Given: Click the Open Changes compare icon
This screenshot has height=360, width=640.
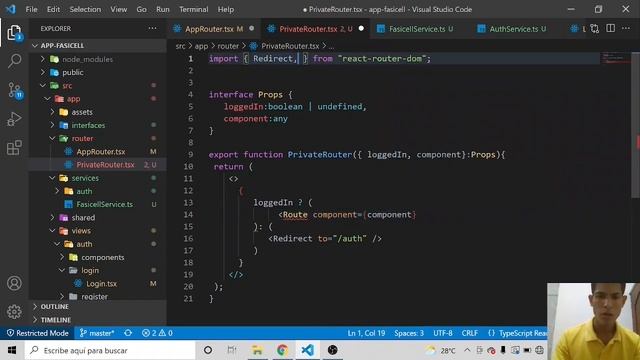Looking at the screenshot, I should tap(595, 29).
